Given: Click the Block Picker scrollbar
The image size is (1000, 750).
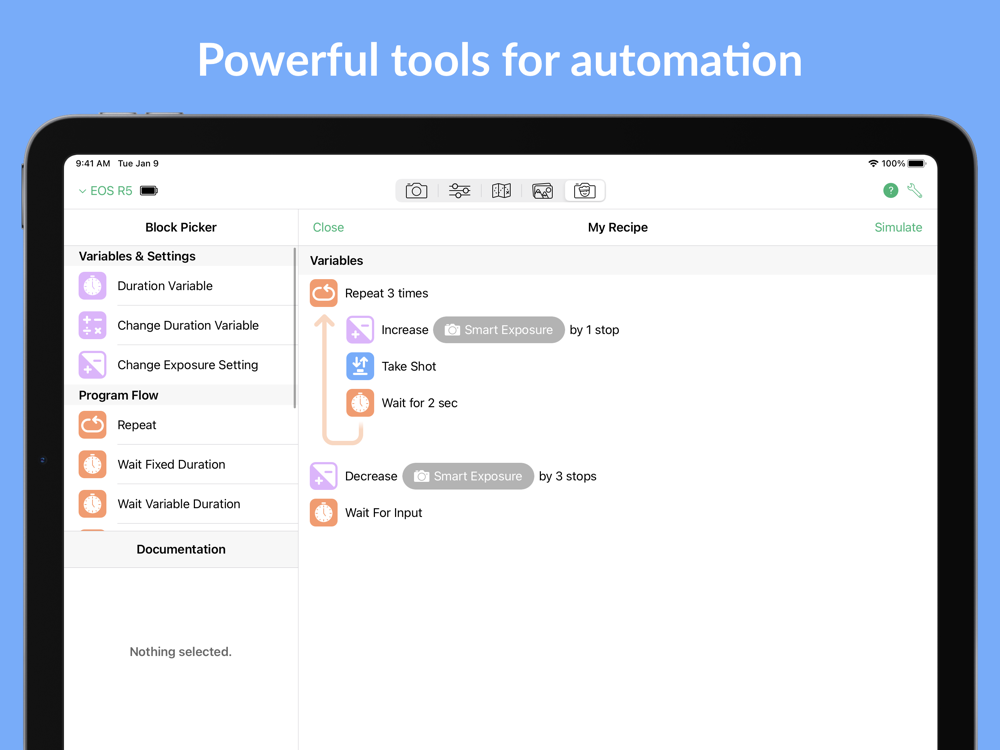Looking at the screenshot, I should click(295, 328).
